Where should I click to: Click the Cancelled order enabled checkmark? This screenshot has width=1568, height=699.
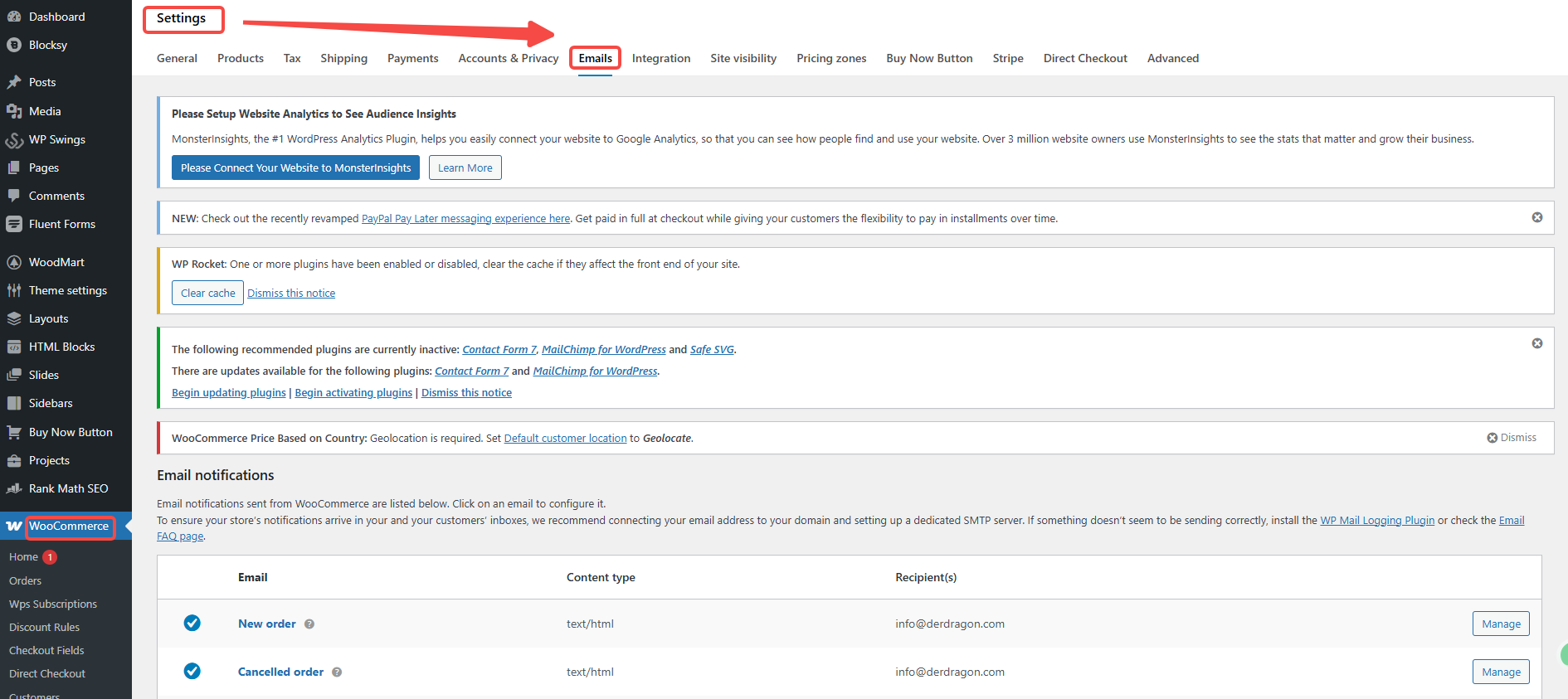[192, 671]
